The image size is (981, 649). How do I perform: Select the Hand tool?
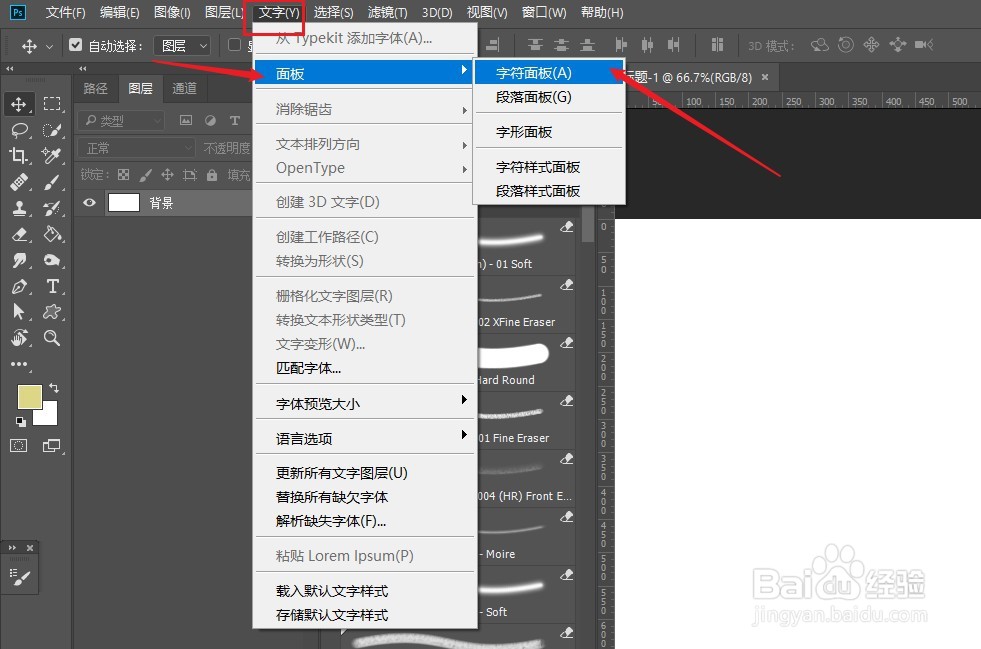click(x=19, y=338)
